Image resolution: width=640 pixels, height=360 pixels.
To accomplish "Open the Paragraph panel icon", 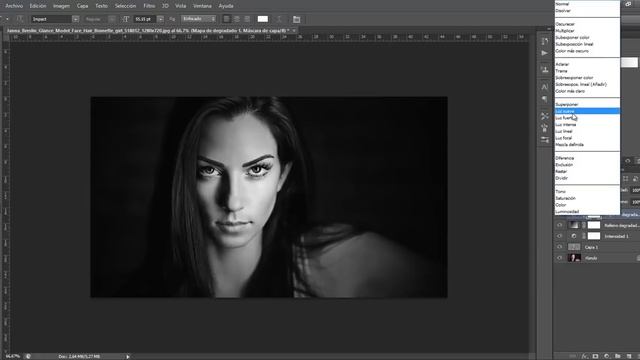I will tap(544, 99).
